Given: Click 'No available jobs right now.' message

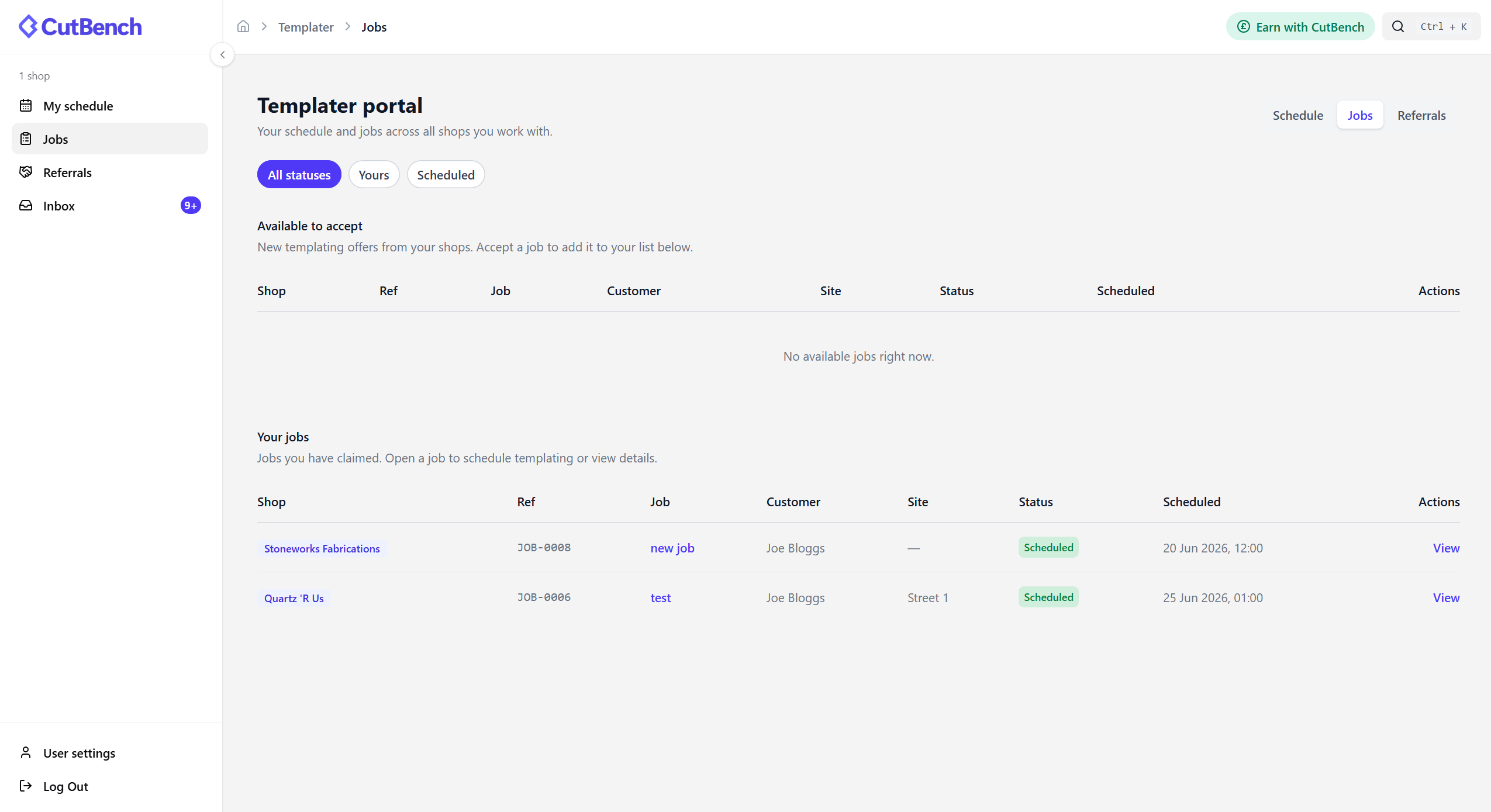Looking at the screenshot, I should click(858, 356).
